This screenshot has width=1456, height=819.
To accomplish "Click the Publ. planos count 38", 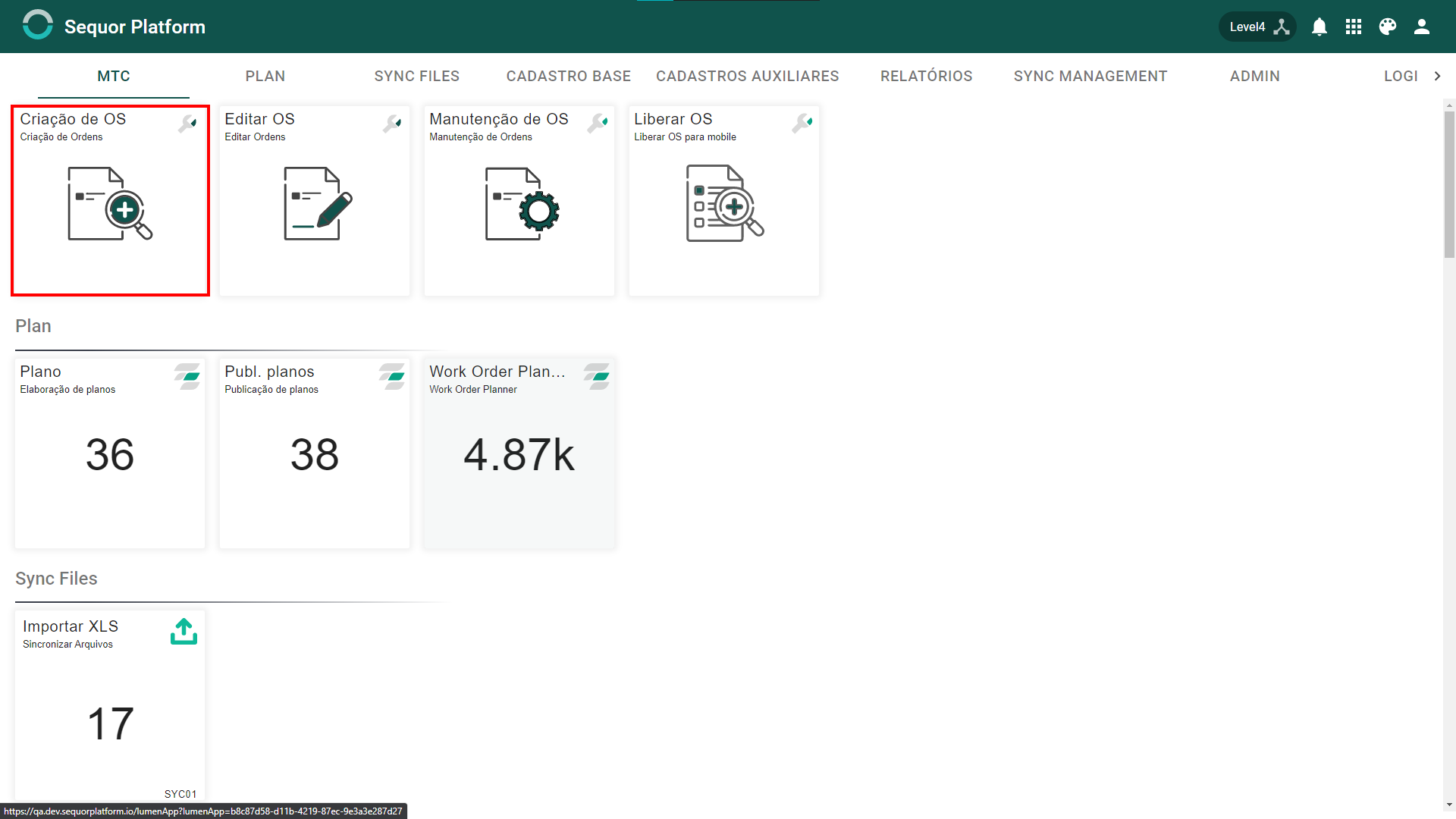I will coord(315,455).
